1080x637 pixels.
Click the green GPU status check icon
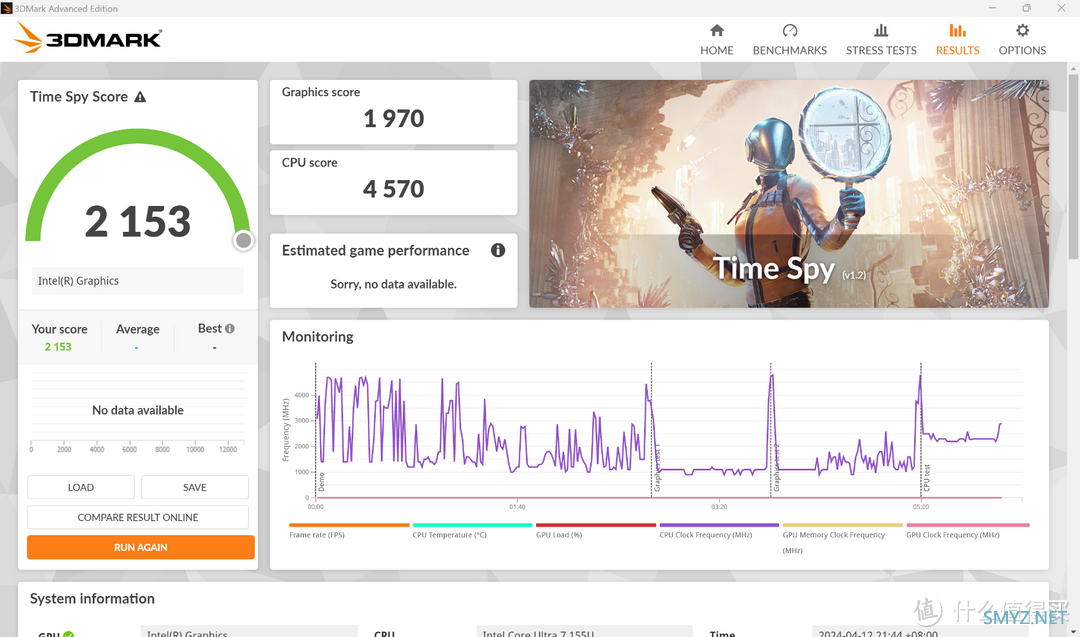click(68, 634)
